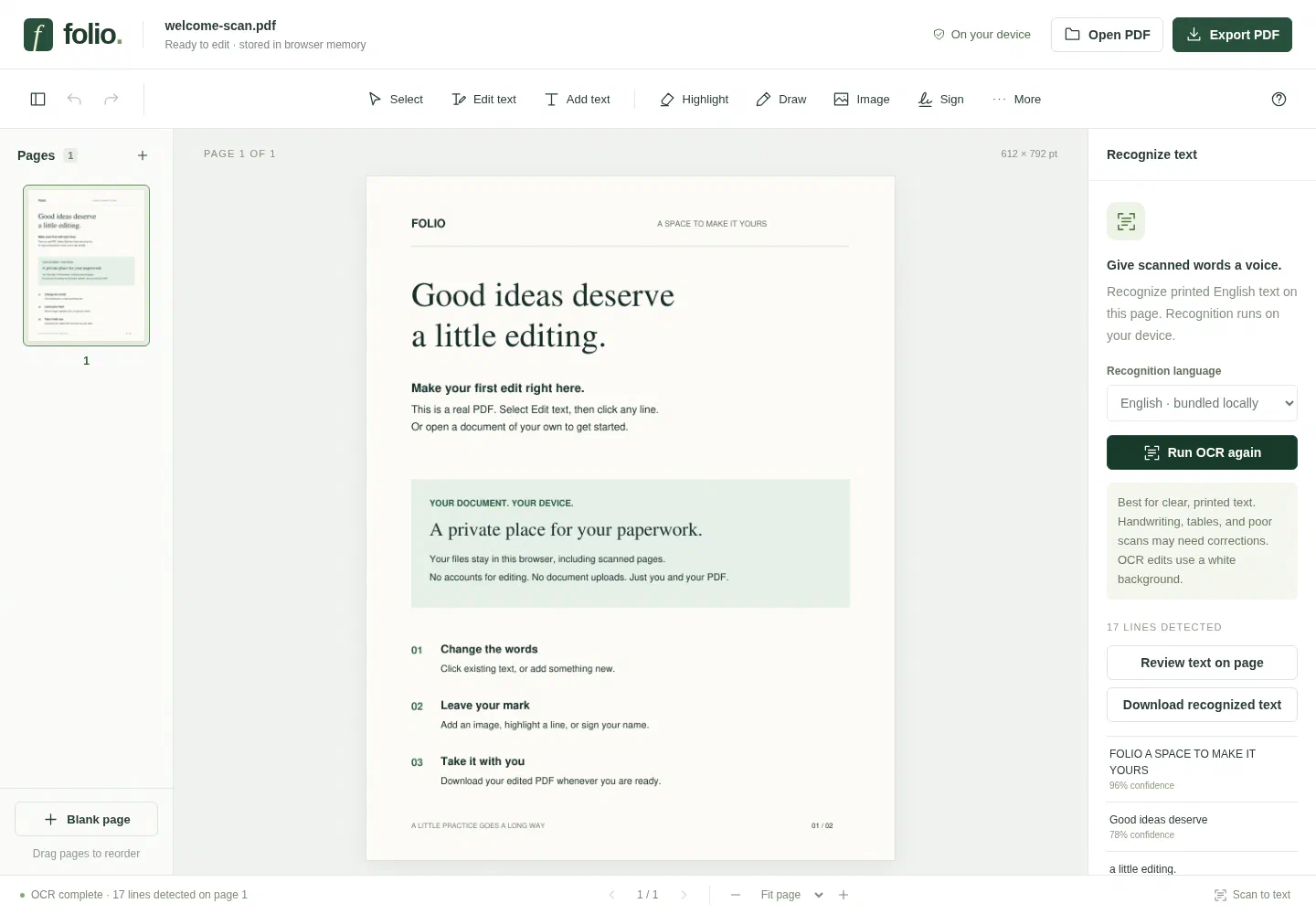Viewport: 1316px width, 914px height.
Task: Click the Open PDF button
Action: (1107, 35)
